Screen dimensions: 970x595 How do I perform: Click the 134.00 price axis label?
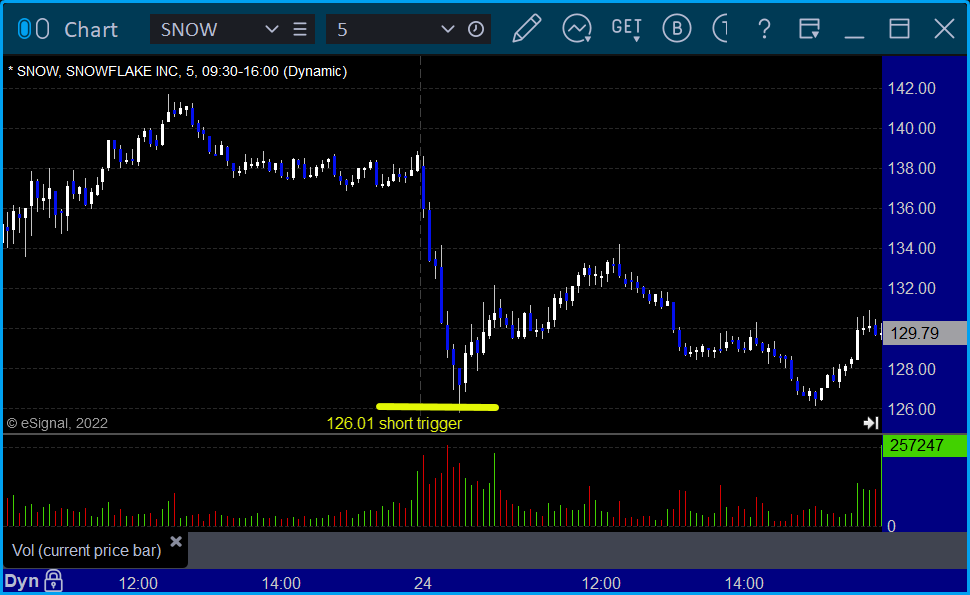click(912, 249)
